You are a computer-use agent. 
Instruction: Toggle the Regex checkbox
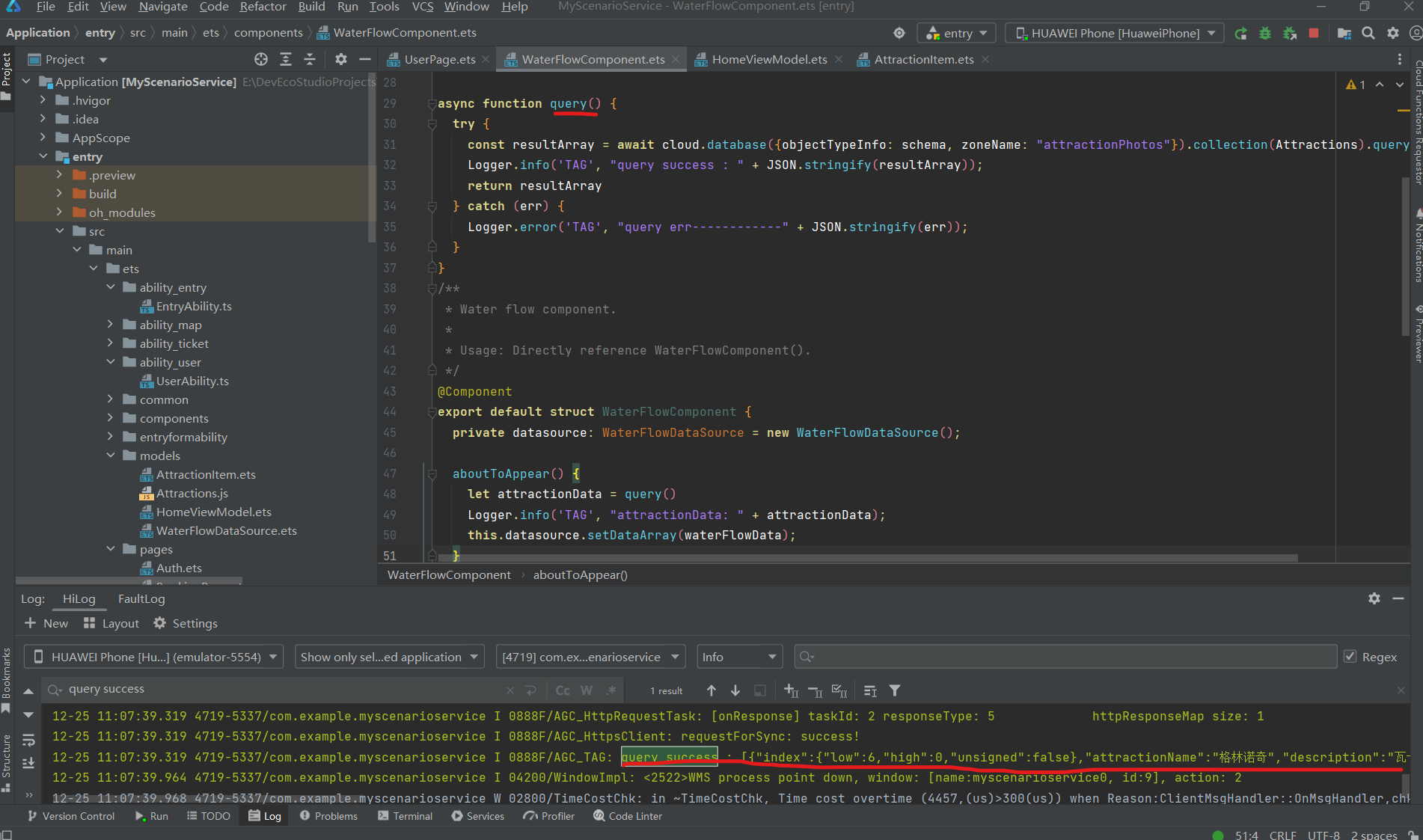[x=1350, y=656]
